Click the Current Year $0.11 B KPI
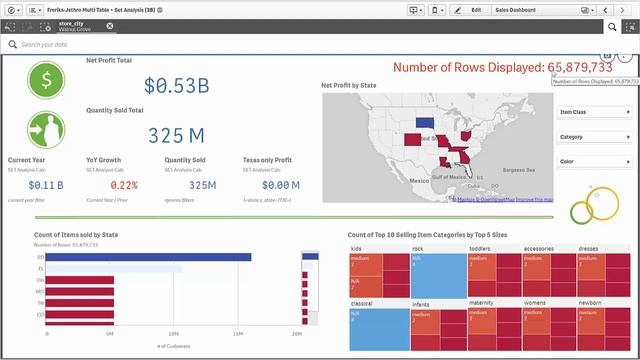Viewport: 640px width, 360px height. pos(46,185)
